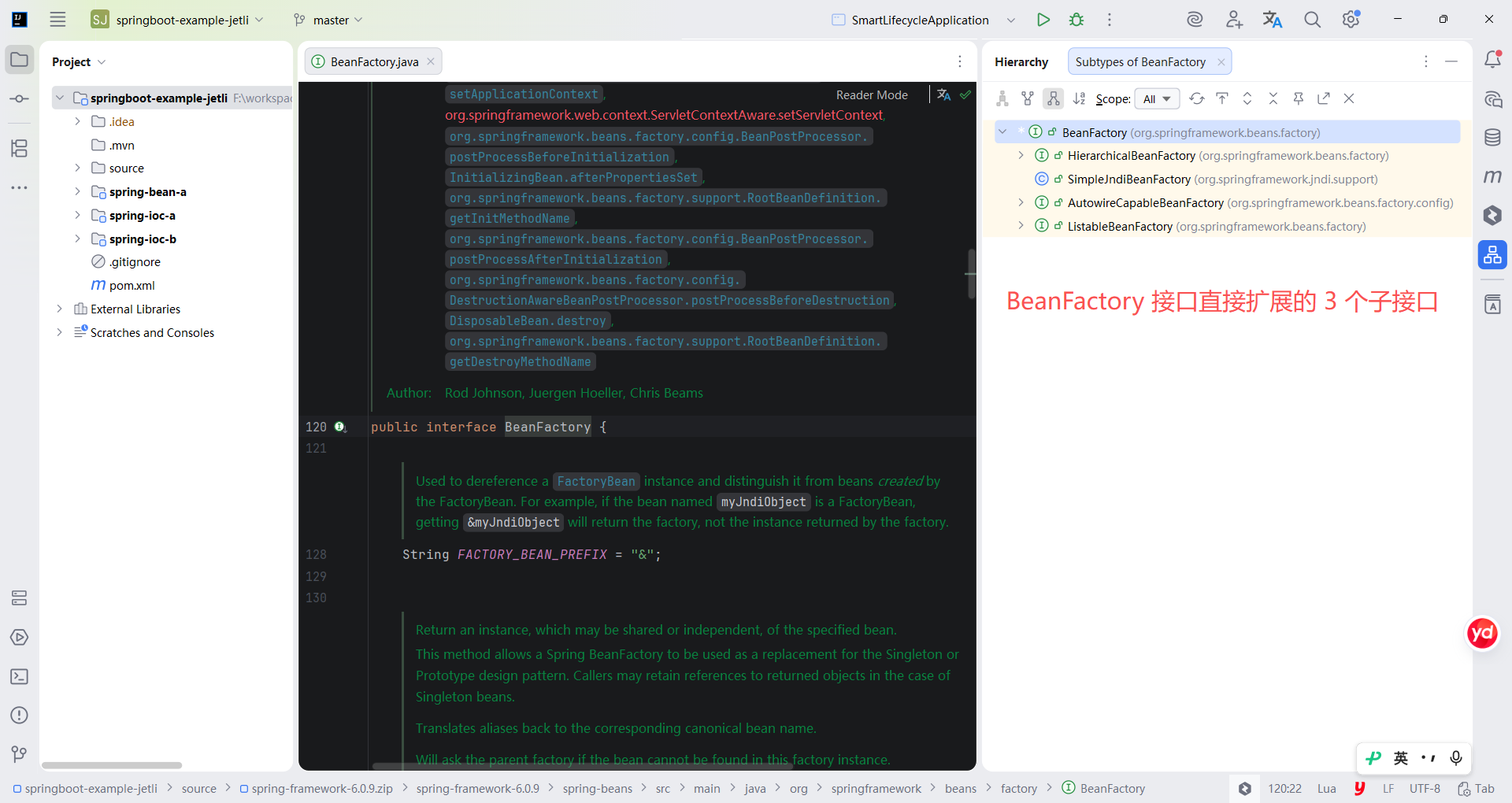Image resolution: width=1512 pixels, height=803 pixels.
Task: Open the Structure tool window
Action: (20, 148)
